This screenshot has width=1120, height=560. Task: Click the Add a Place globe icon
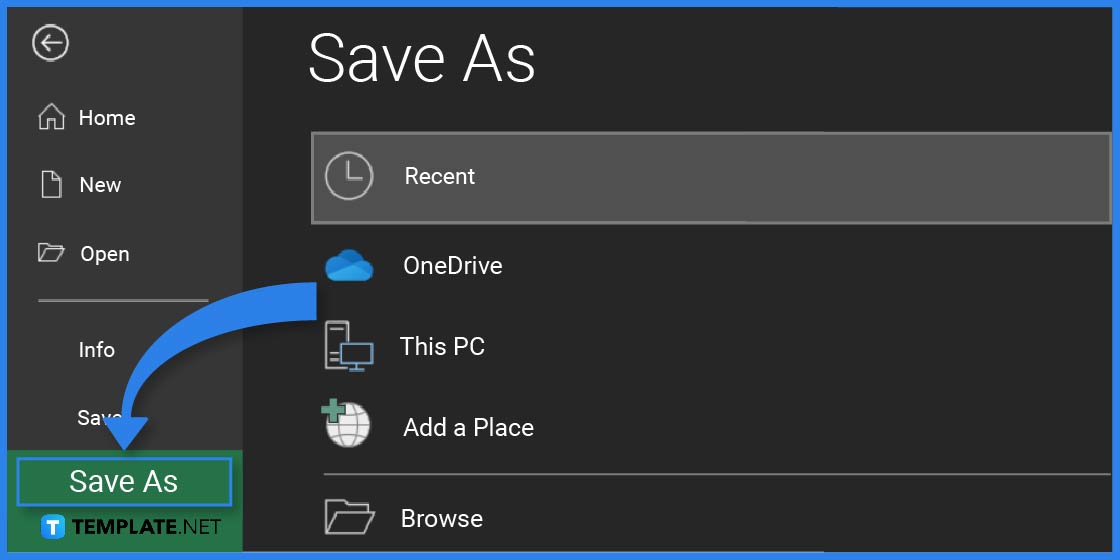(347, 425)
